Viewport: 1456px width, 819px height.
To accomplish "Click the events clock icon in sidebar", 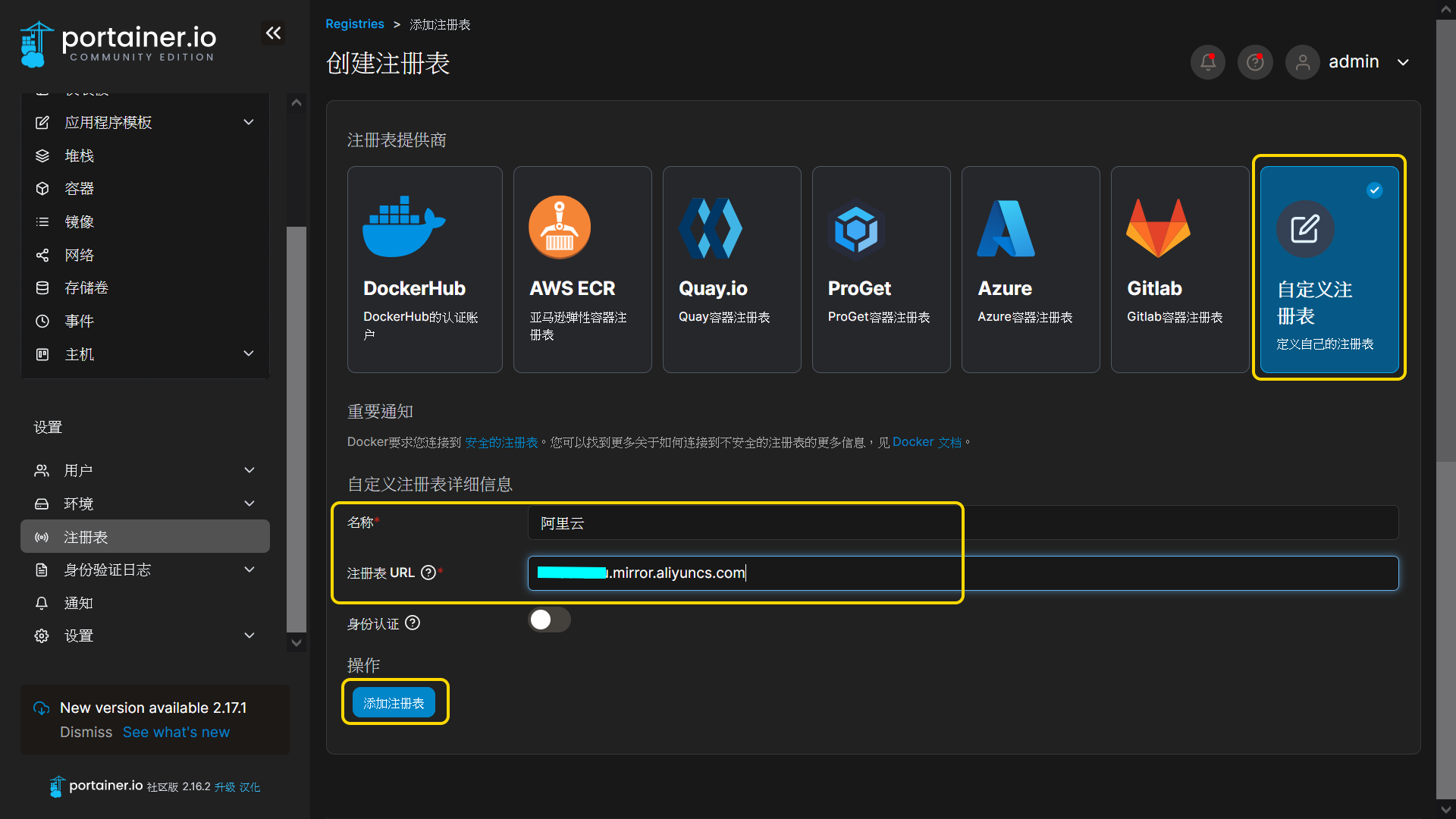I will click(42, 321).
